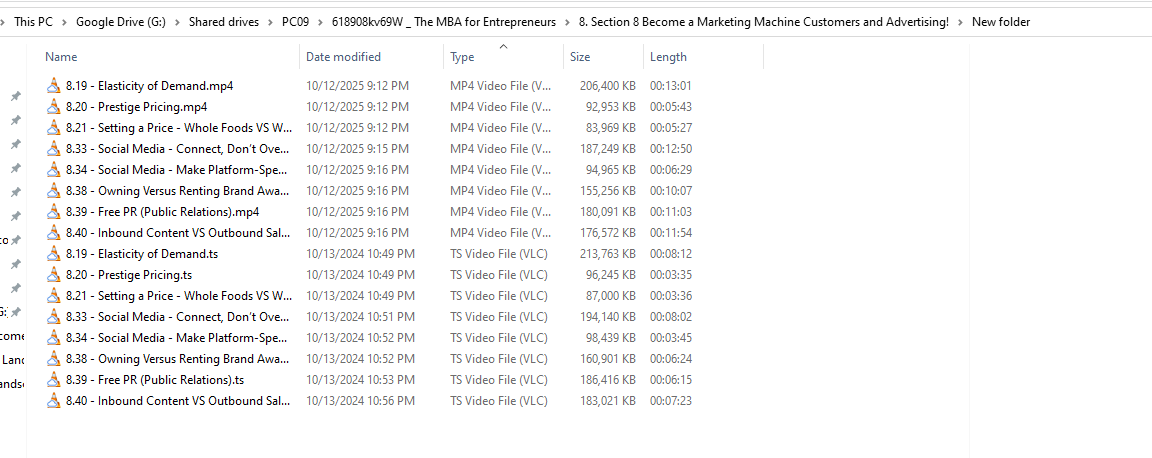Image resolution: width=1152 pixels, height=458 pixels.
Task: Select the icon of the 8.40 Inbound Content TS file
Action: [x=54, y=401]
